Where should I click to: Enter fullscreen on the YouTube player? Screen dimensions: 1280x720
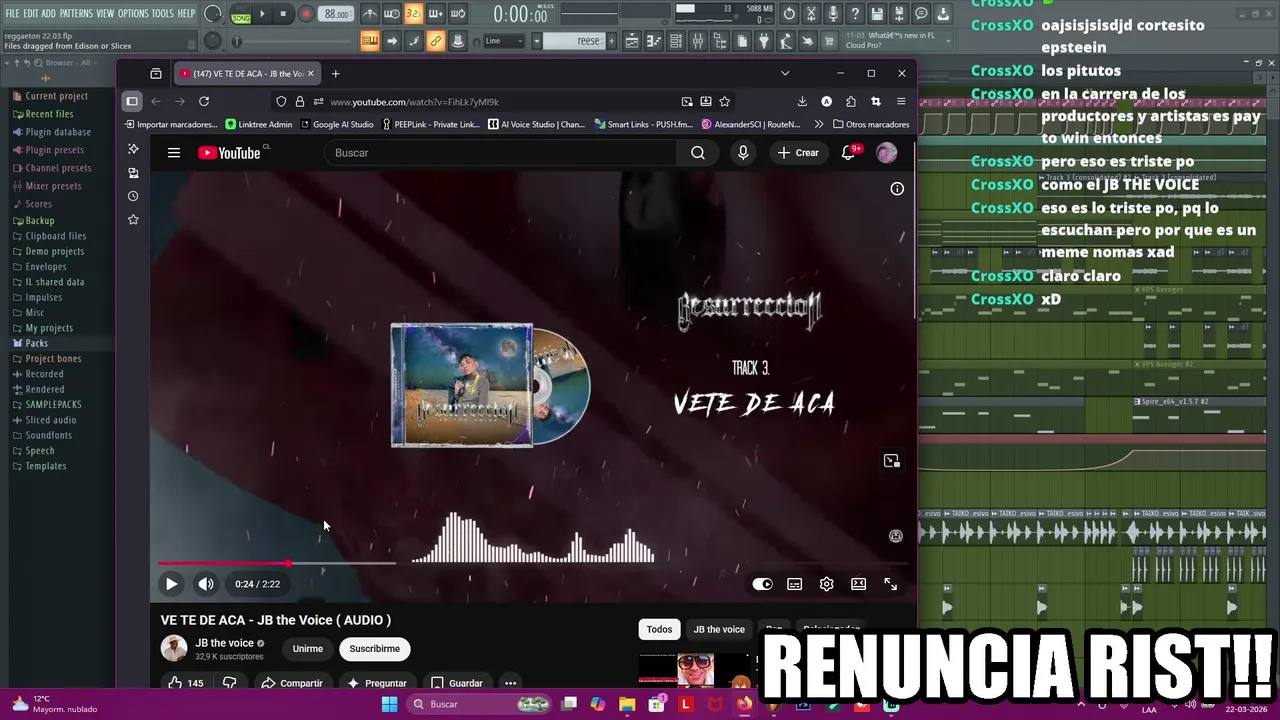pyautogui.click(x=890, y=584)
